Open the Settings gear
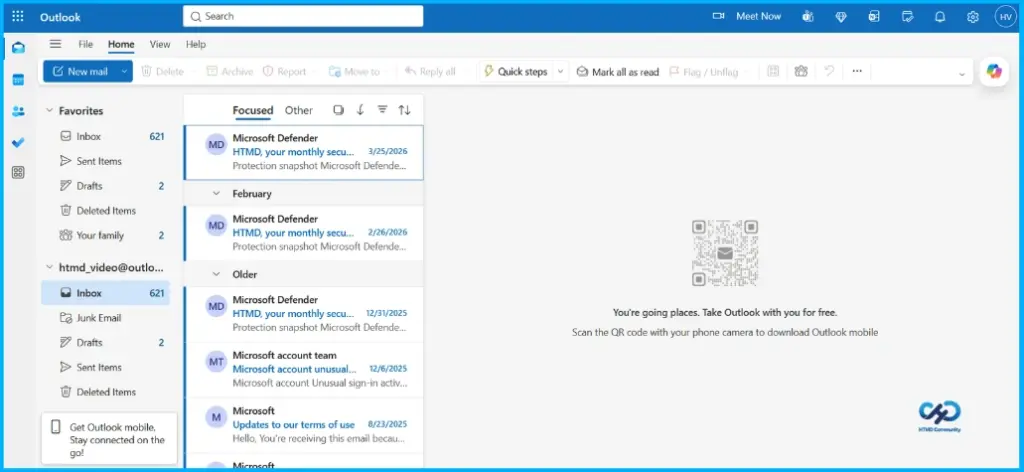 (973, 17)
